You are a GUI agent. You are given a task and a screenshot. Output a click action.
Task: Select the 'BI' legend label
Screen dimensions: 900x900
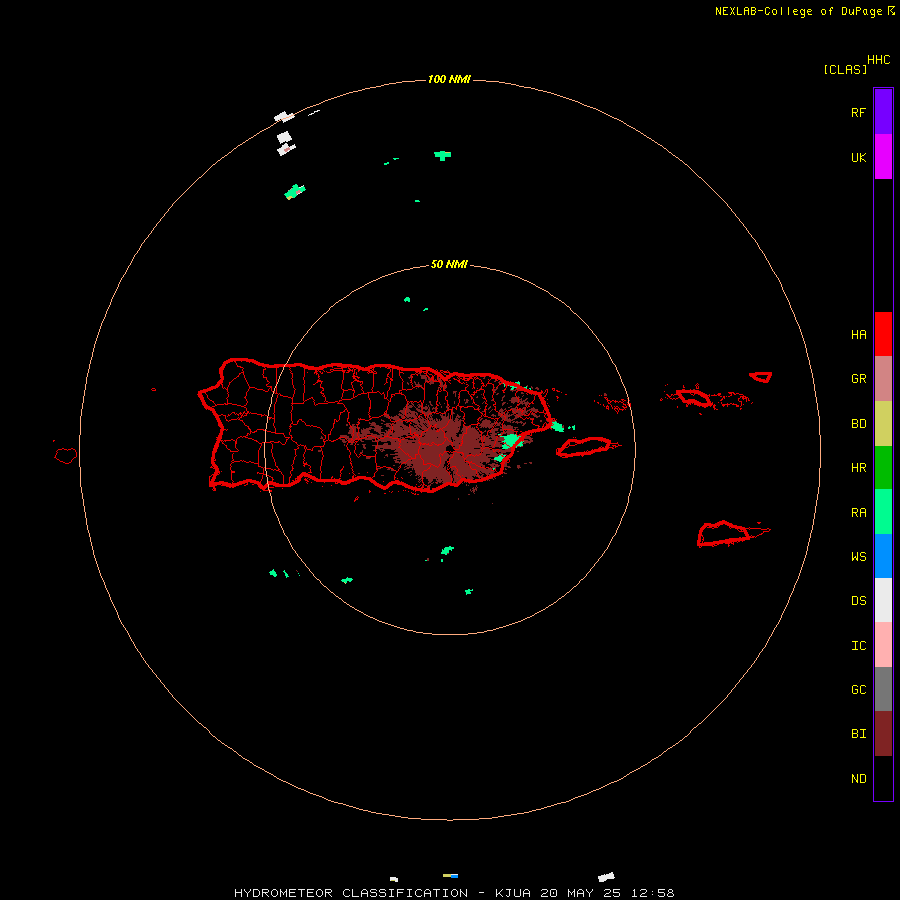858,734
